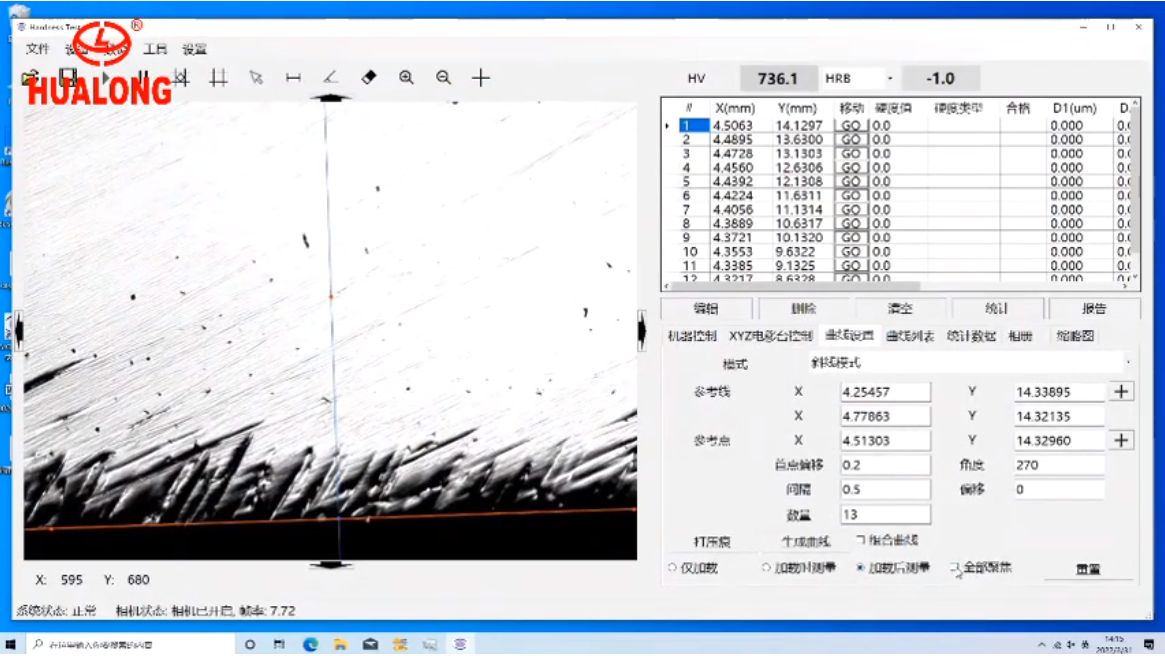Click the Windows taskbar search box
The height and width of the screenshot is (656, 1165).
pyautogui.click(x=130, y=644)
